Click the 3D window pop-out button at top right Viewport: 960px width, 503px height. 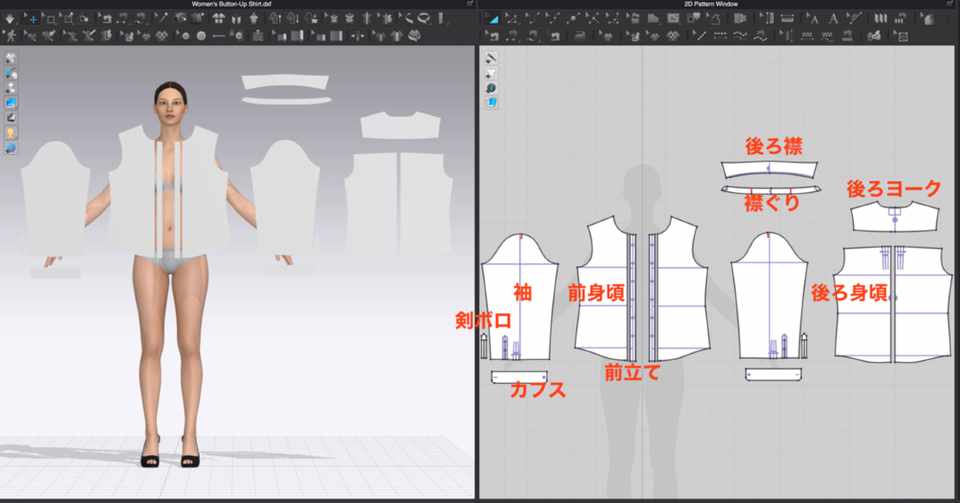coord(470,4)
